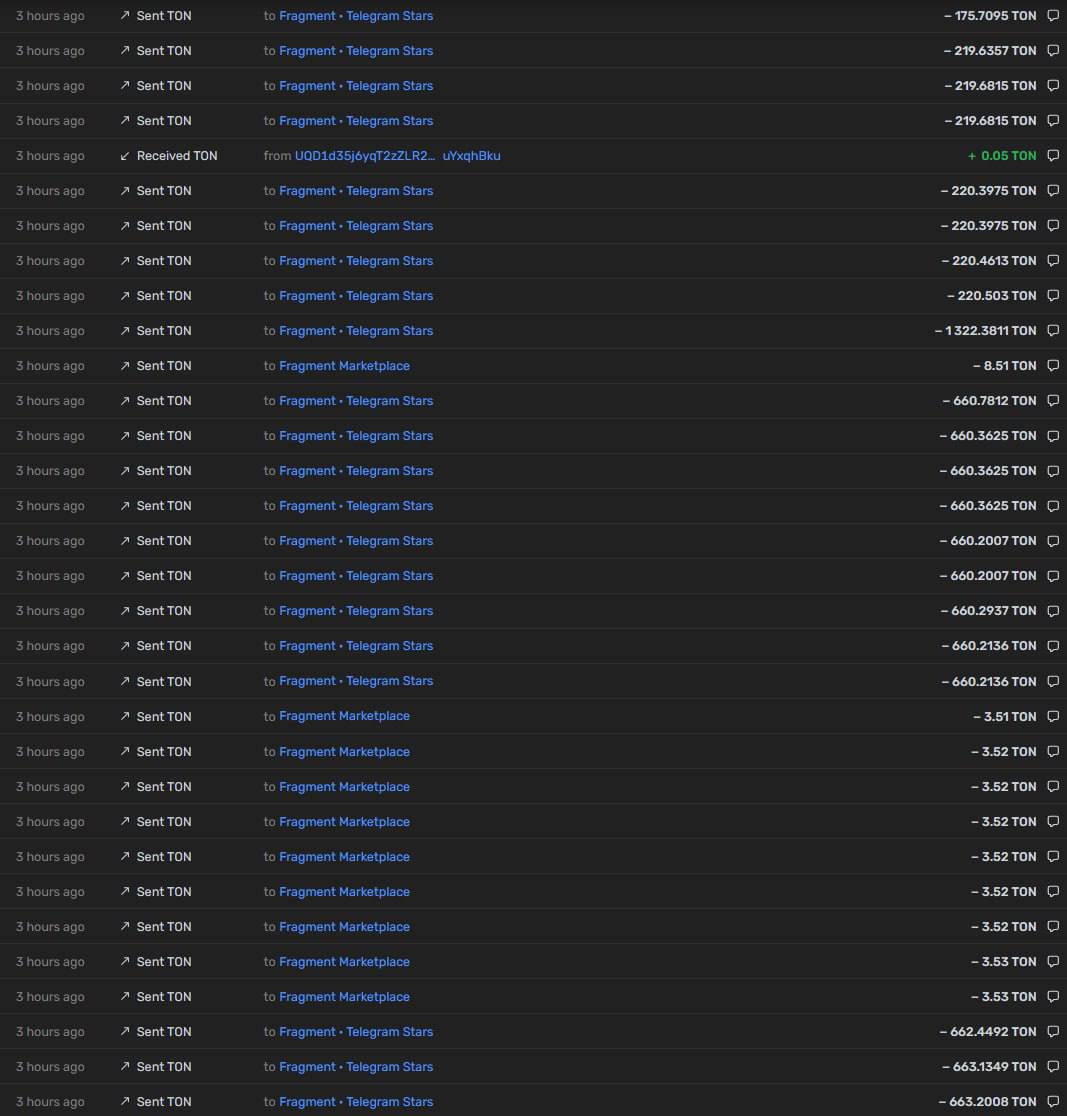Select outgoing arrow on the 660.2937 TON row

click(x=125, y=610)
